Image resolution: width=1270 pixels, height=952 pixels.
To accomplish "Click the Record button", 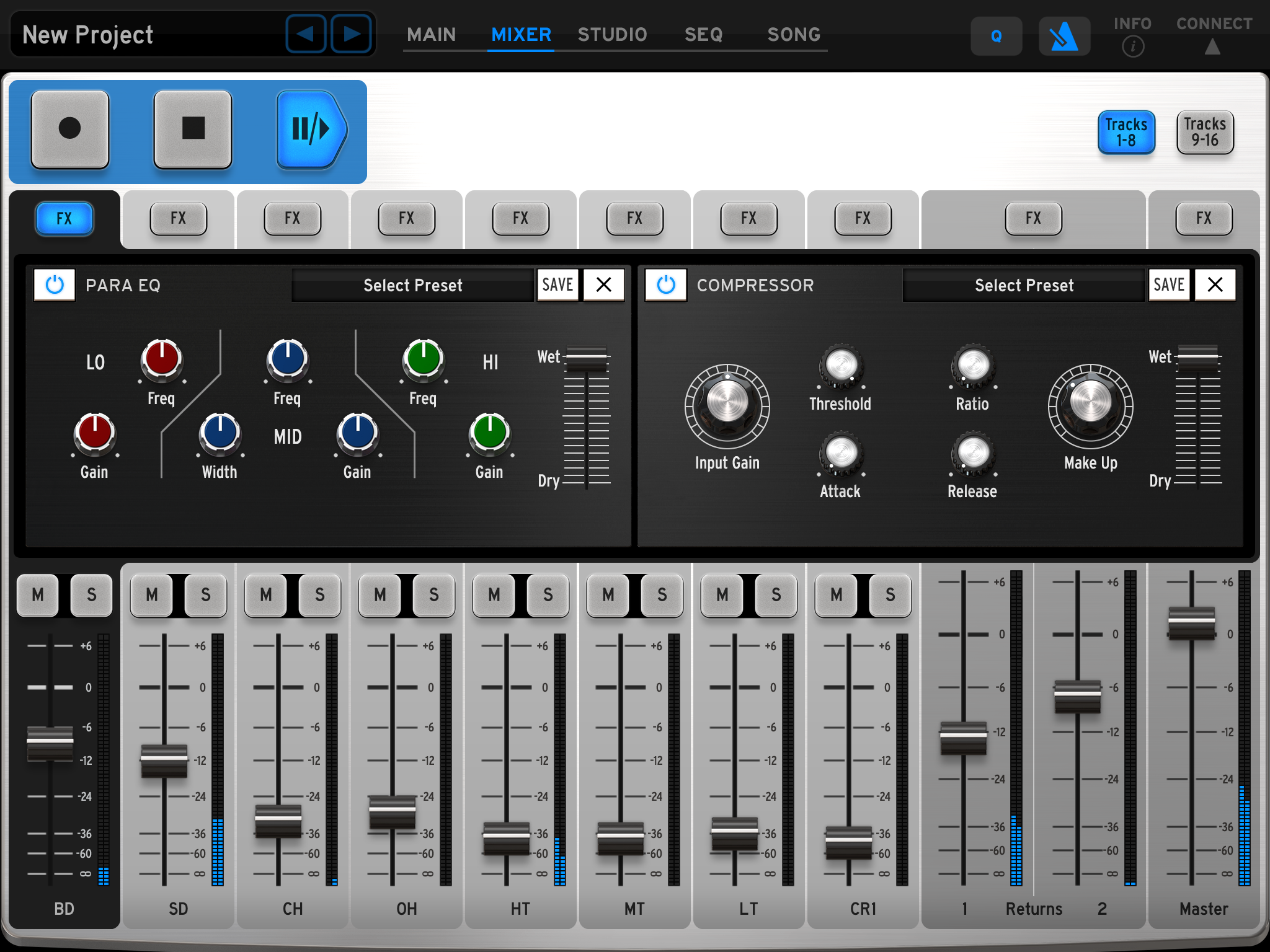I will coord(70,129).
